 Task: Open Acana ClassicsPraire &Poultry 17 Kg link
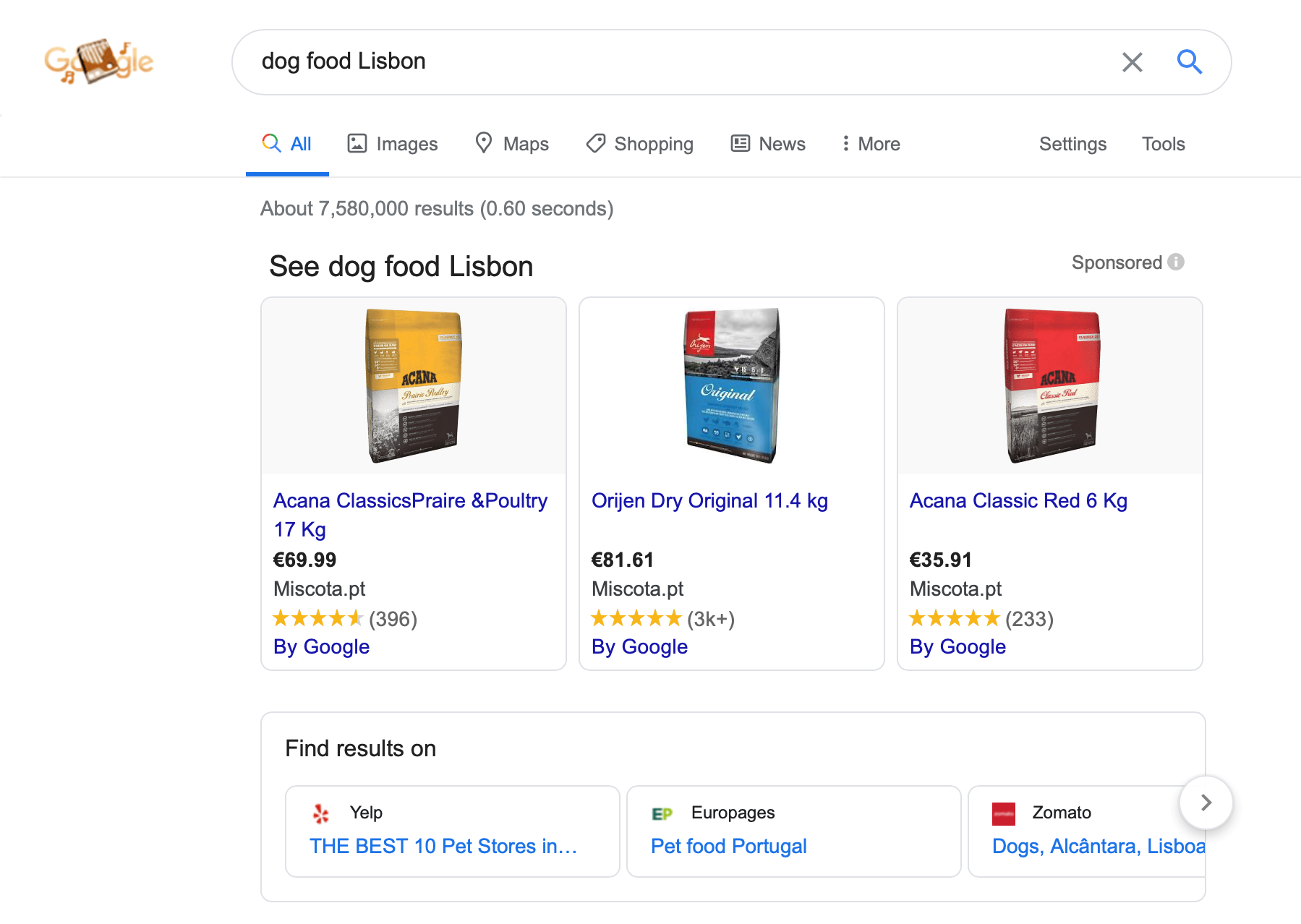410,515
